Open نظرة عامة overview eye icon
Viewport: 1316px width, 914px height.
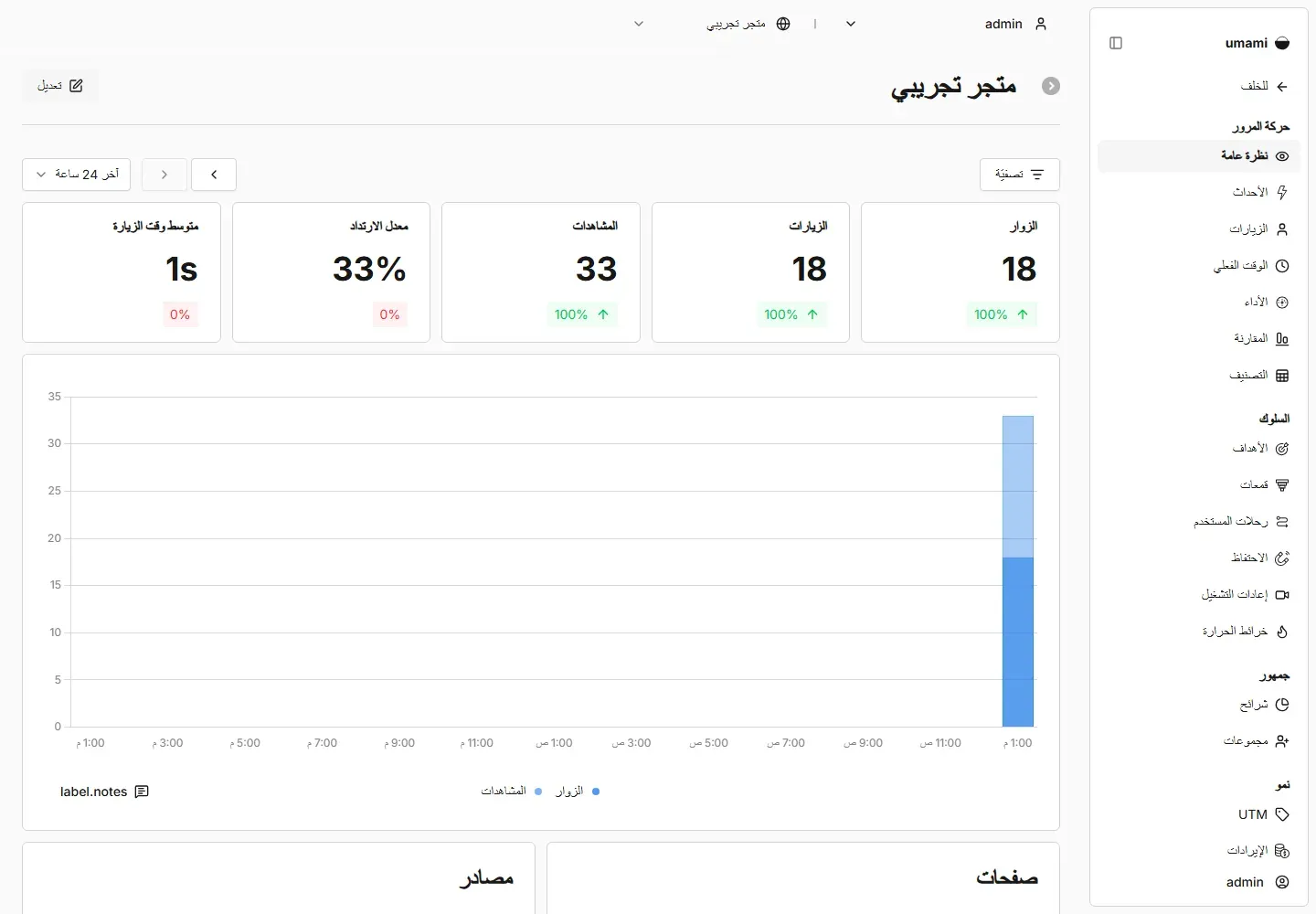pyautogui.click(x=1282, y=156)
